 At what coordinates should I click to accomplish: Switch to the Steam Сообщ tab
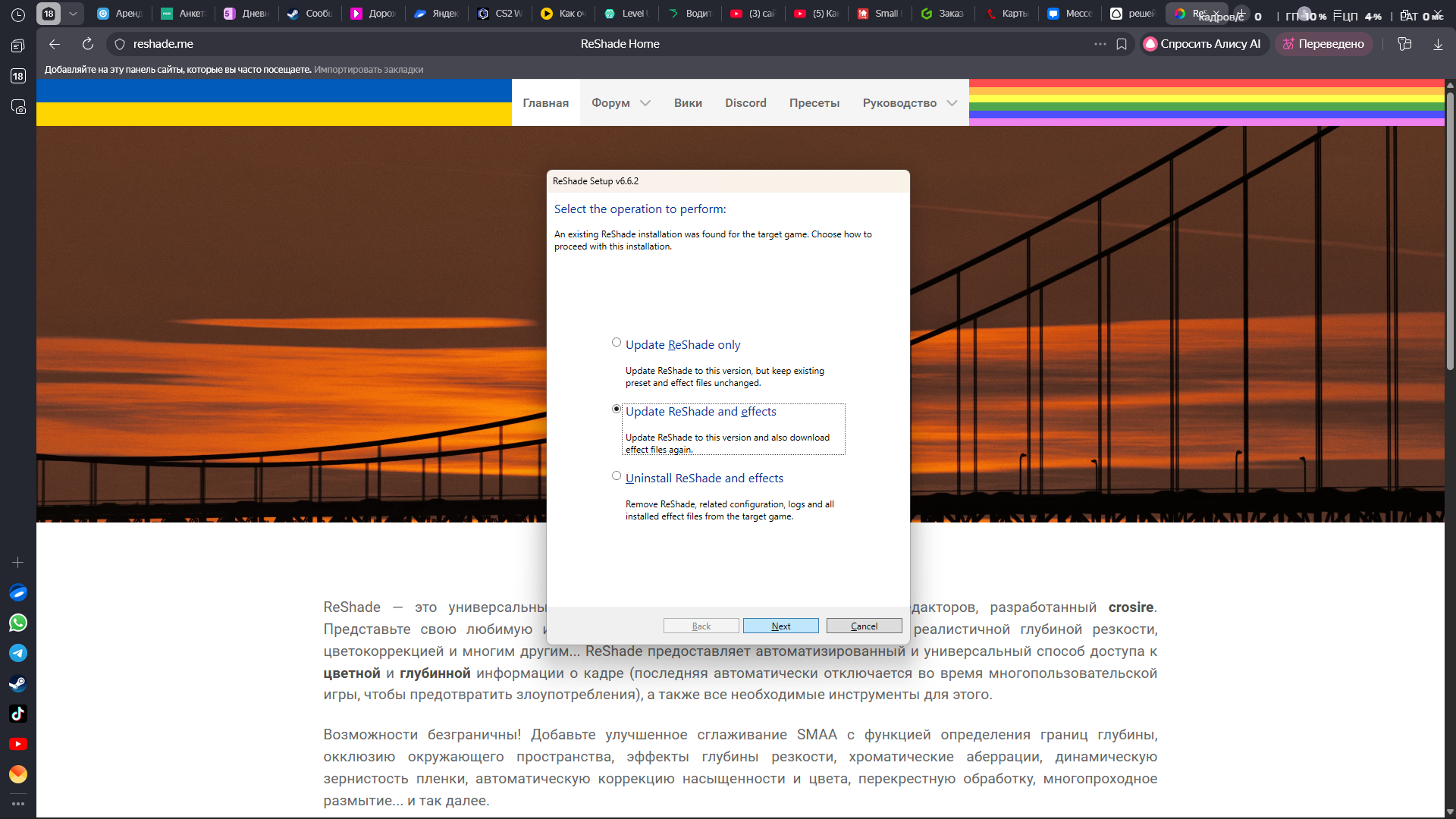(x=309, y=14)
